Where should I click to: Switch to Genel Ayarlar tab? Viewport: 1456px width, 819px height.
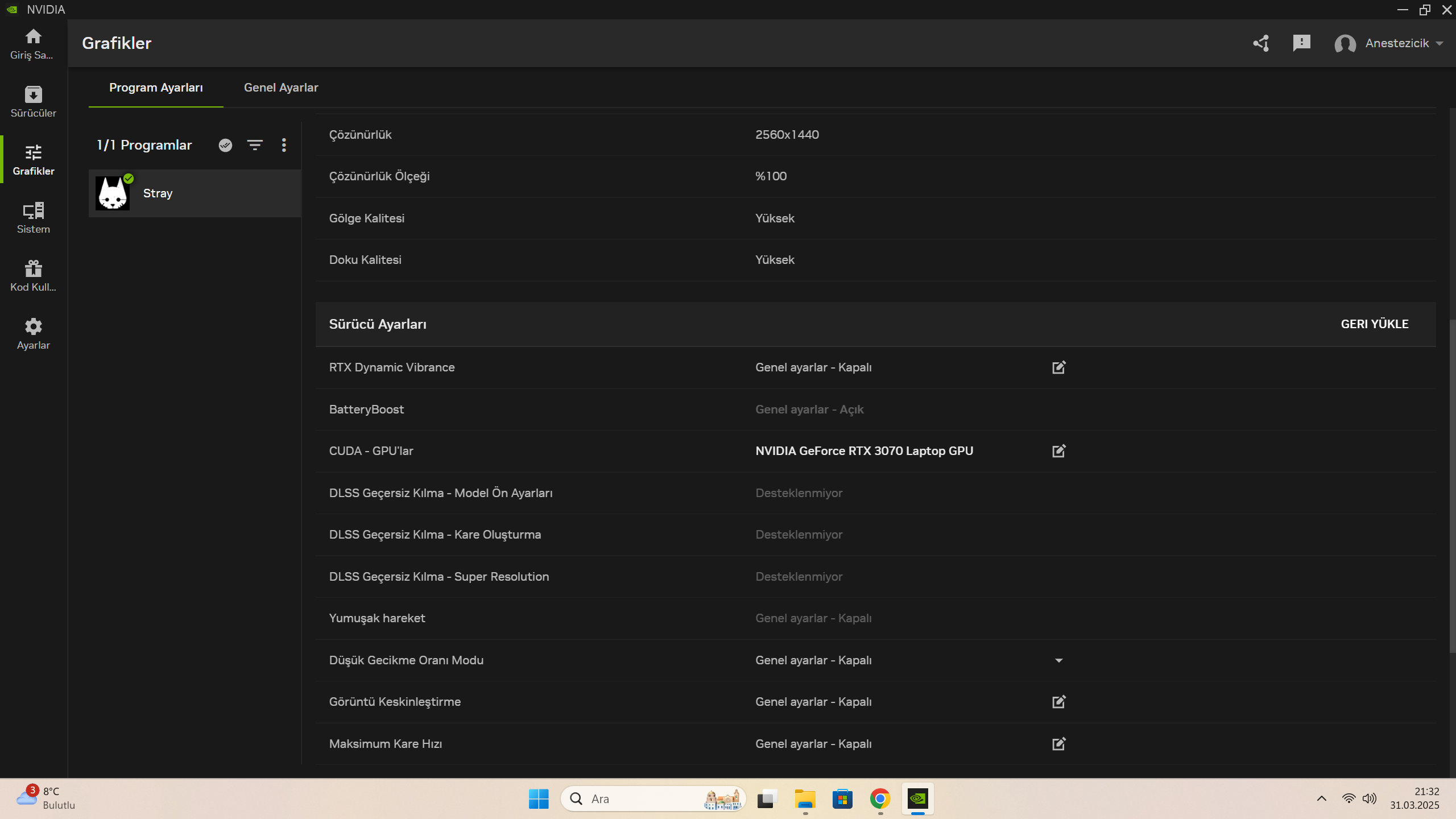click(281, 88)
